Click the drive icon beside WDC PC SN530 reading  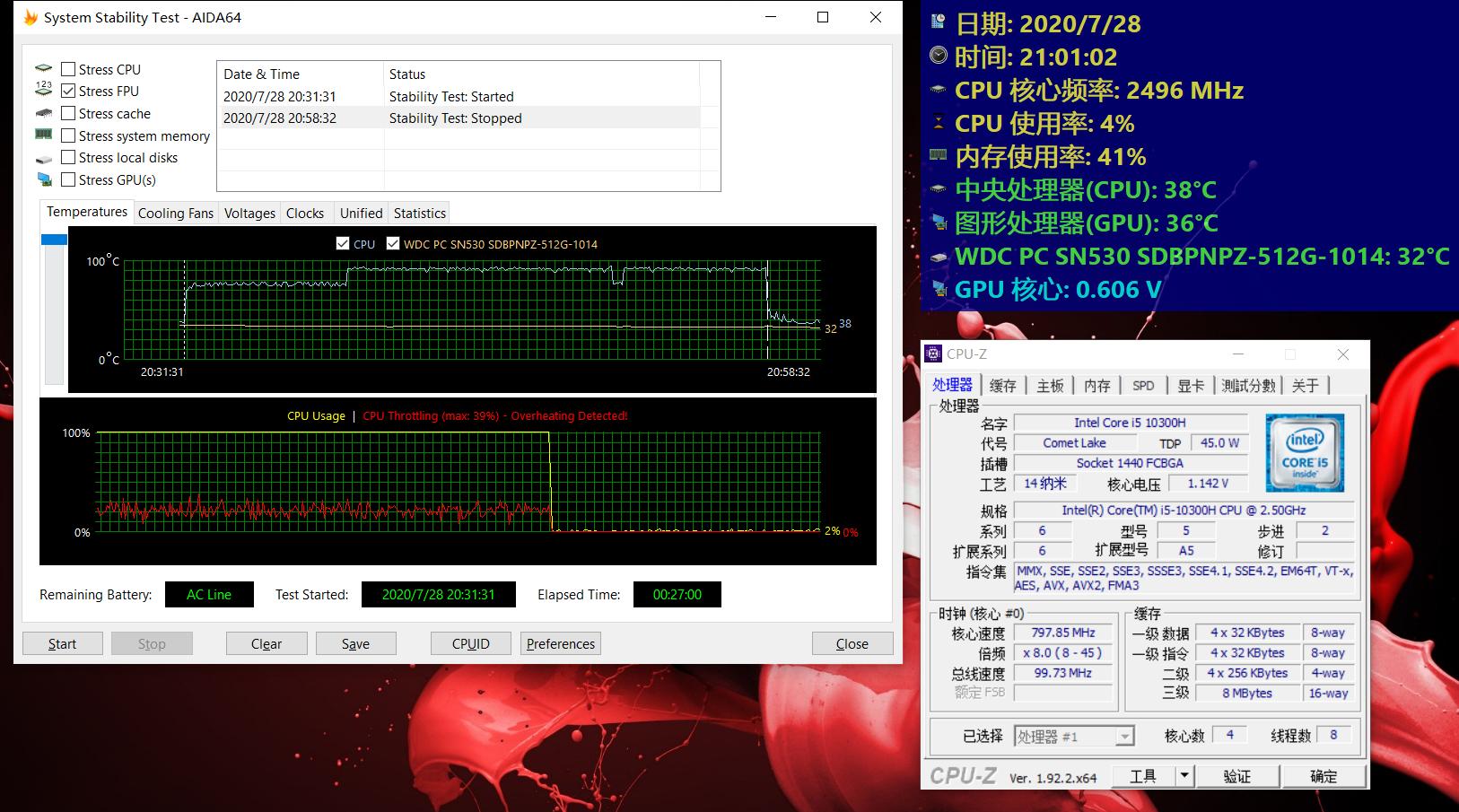[x=939, y=256]
